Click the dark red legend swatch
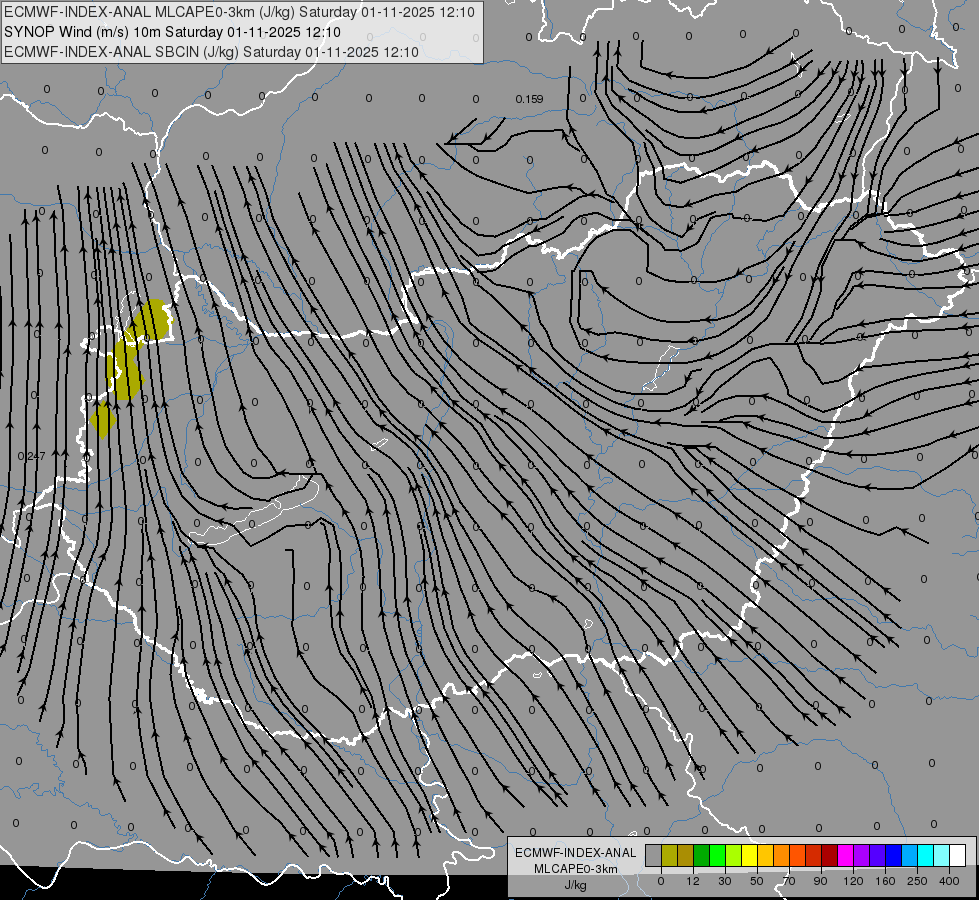This screenshot has height=900, width=979. [x=829, y=855]
